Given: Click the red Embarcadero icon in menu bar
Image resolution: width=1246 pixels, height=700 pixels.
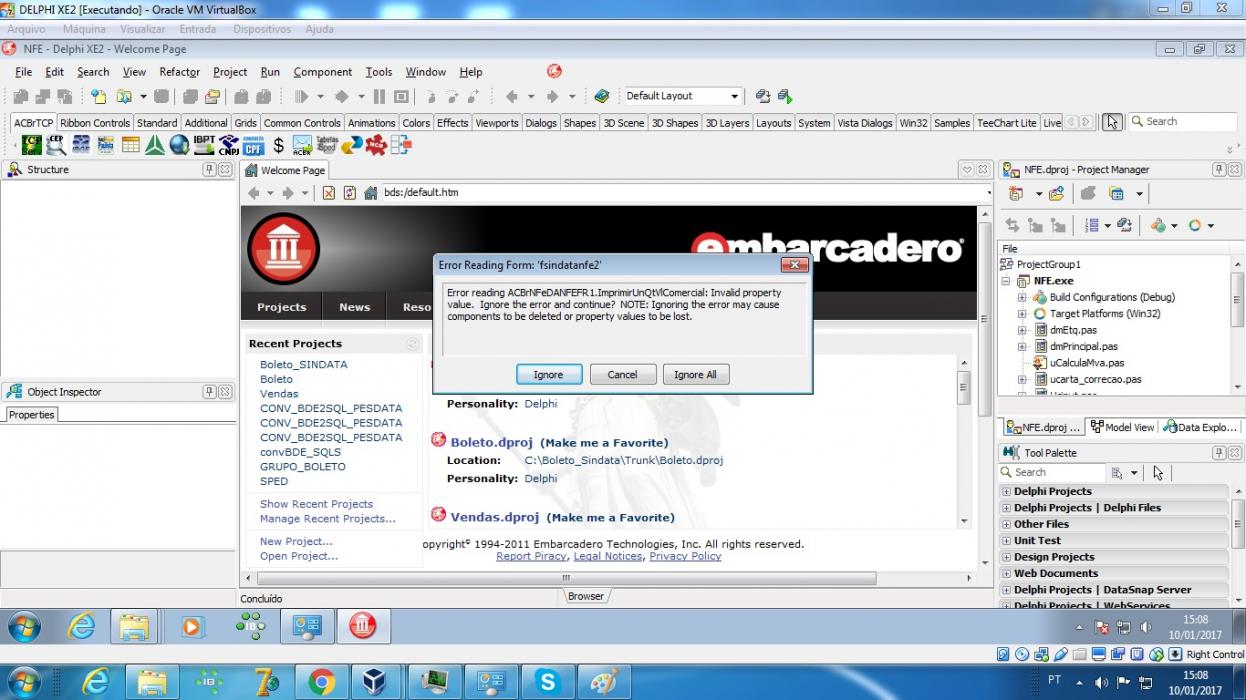Looking at the screenshot, I should [x=554, y=71].
